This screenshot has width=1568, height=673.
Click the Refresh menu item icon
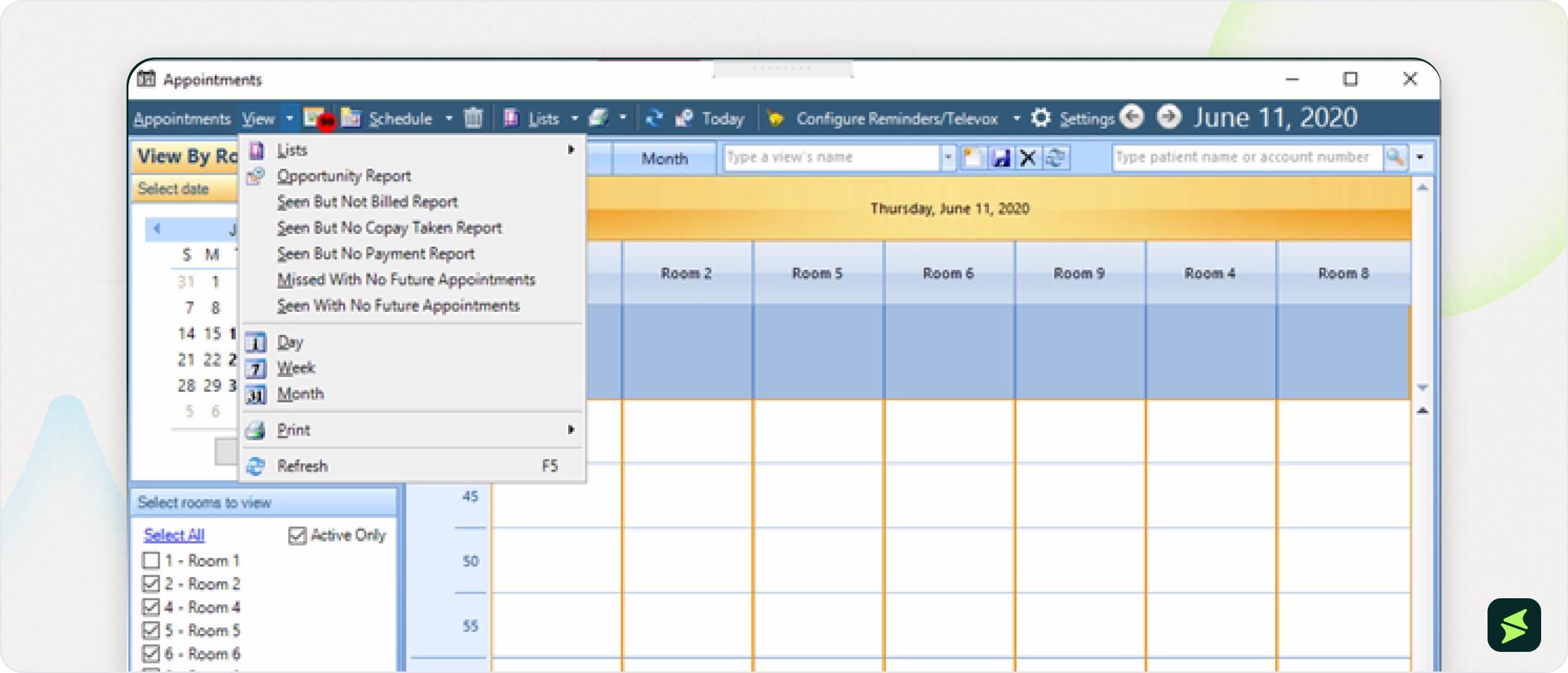[x=256, y=466]
